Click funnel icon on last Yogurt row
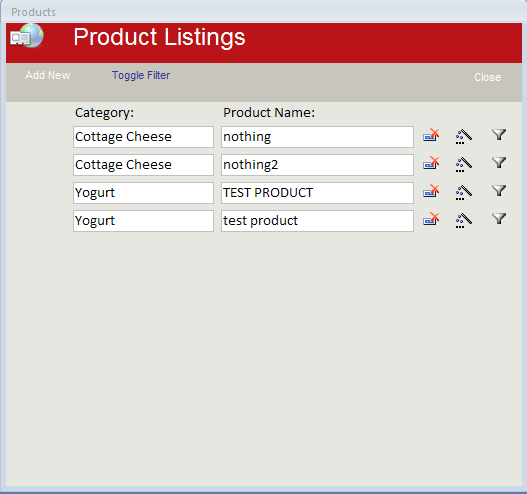Image resolution: width=527 pixels, height=494 pixels. tap(499, 219)
